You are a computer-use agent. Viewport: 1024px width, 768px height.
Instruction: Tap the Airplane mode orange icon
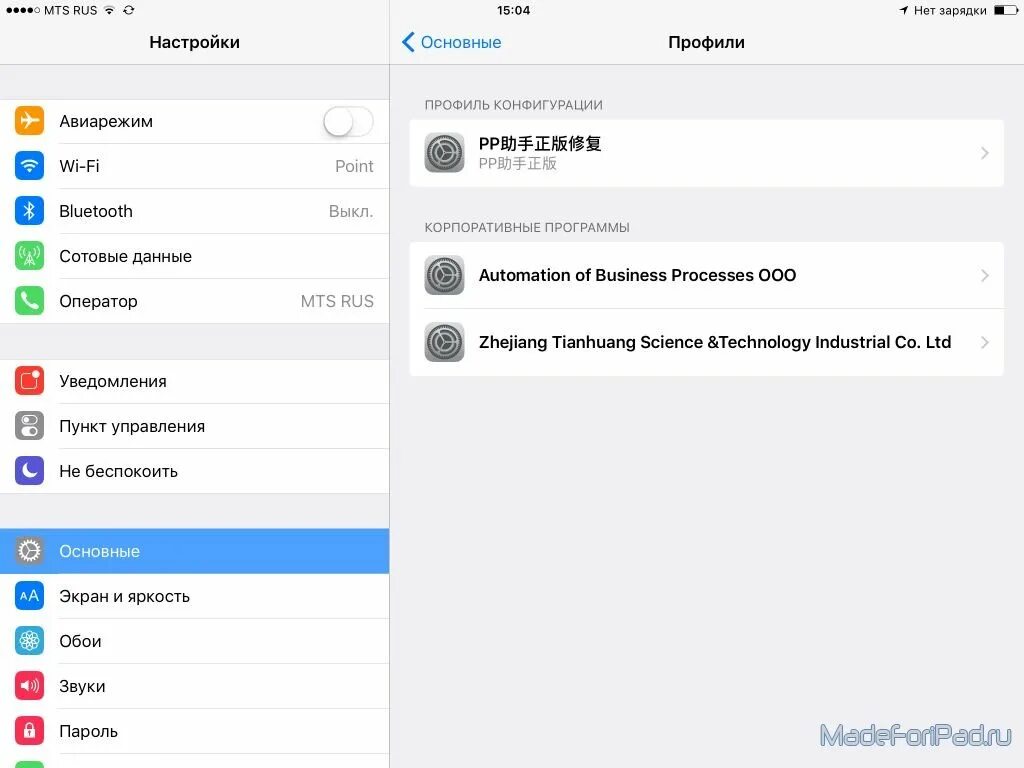29,121
